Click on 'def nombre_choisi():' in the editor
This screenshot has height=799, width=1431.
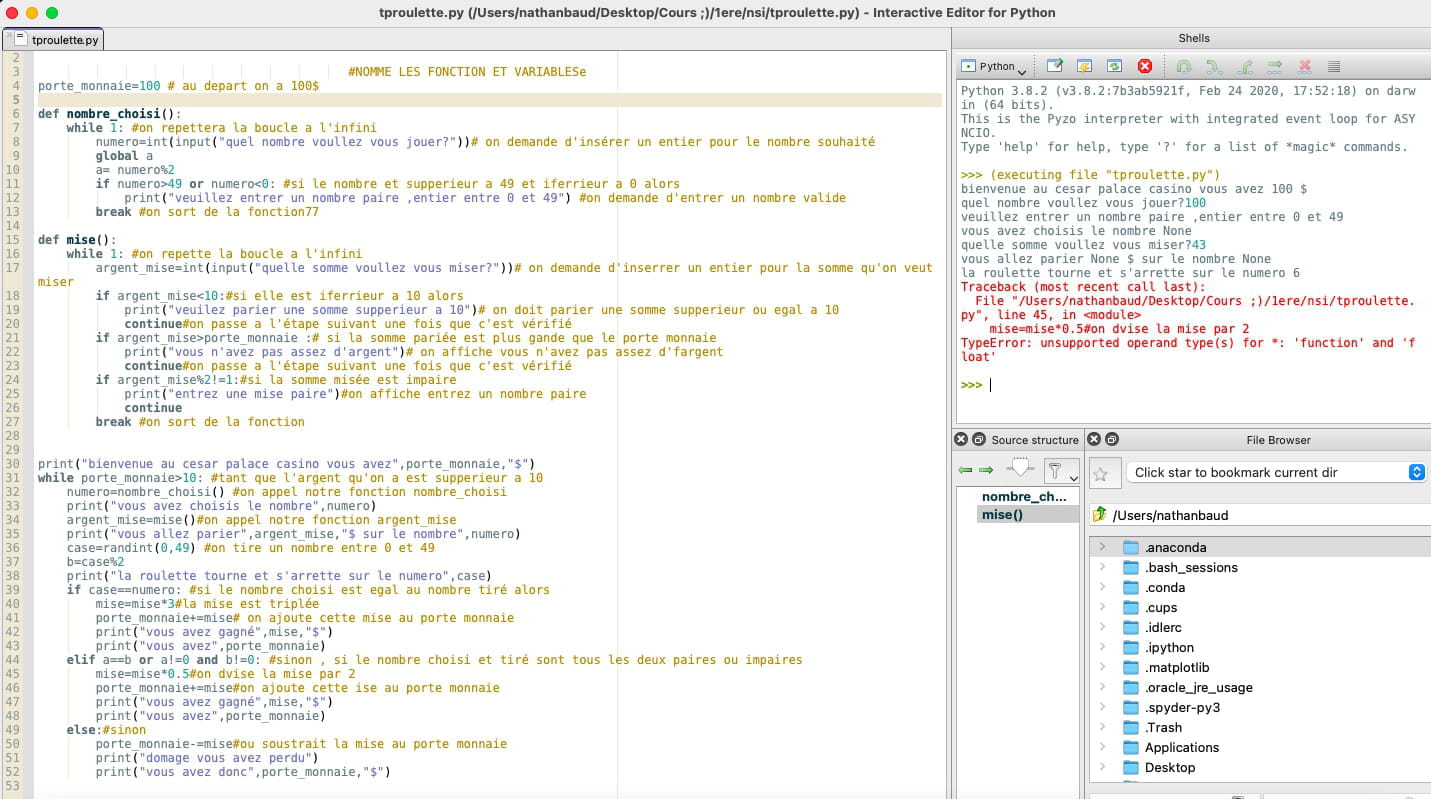pyautogui.click(x=110, y=114)
